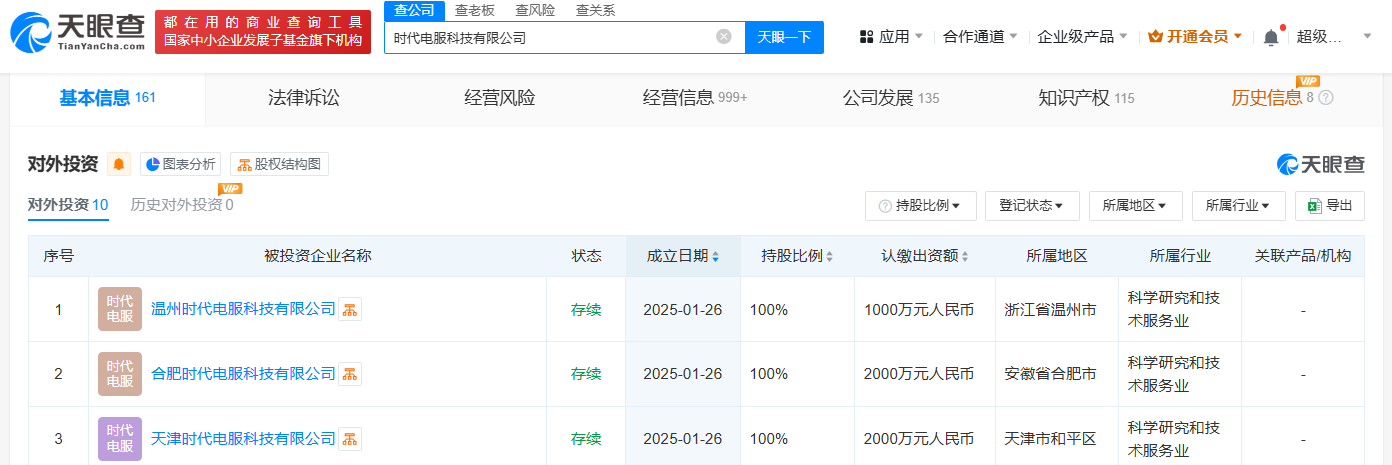This screenshot has width=1392, height=465.
Task: Click the 应用 grid icon menu
Action: coord(891,36)
